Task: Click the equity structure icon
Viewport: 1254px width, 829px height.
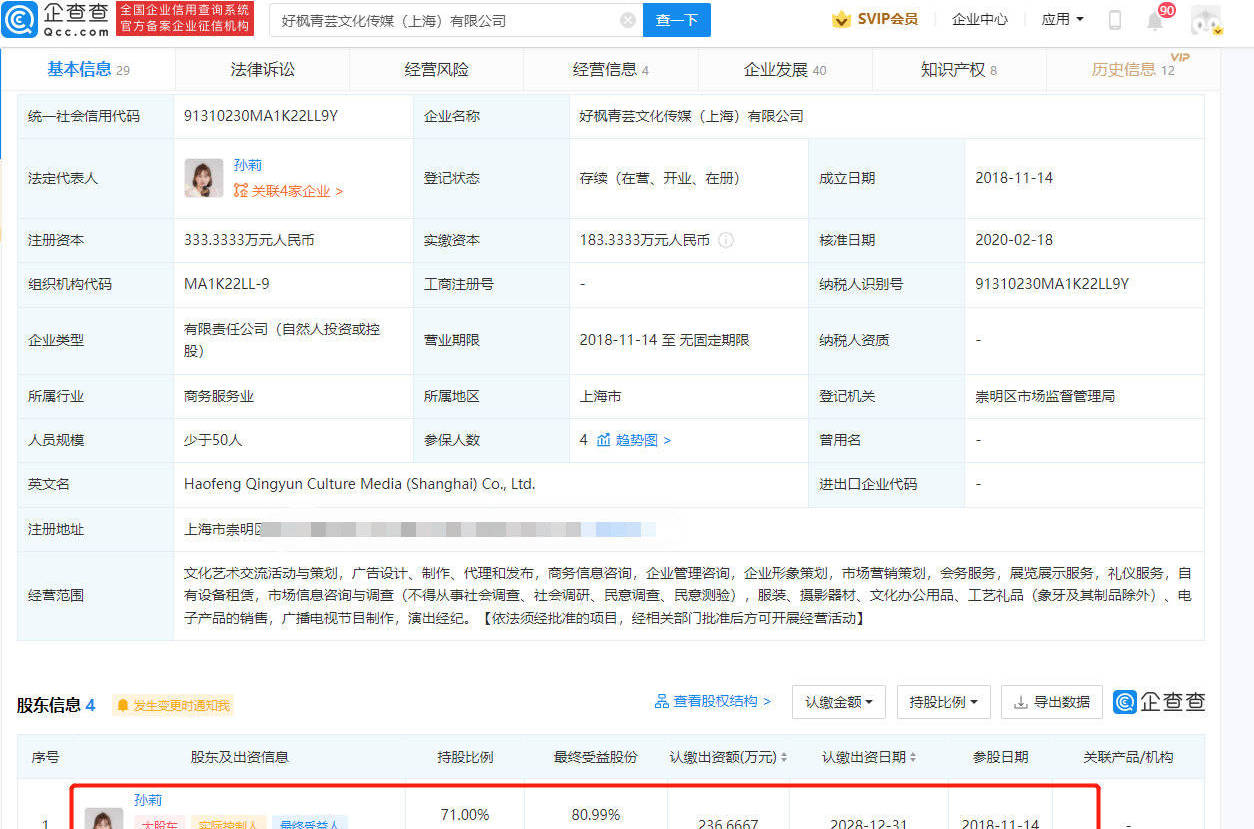Action: 661,702
